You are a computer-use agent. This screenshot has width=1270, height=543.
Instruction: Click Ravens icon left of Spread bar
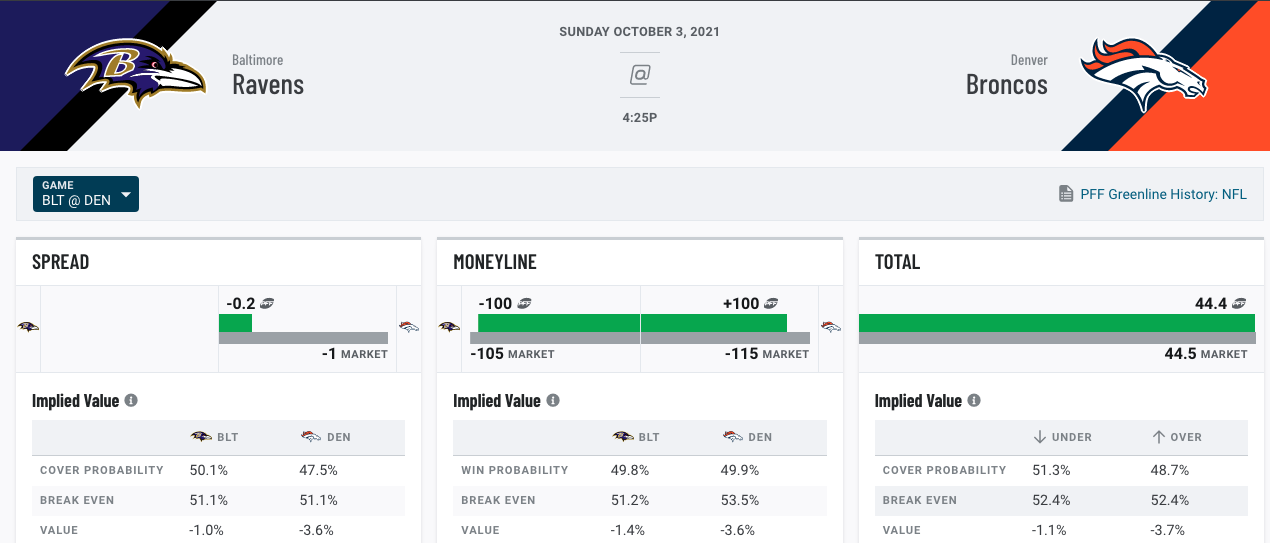28,327
